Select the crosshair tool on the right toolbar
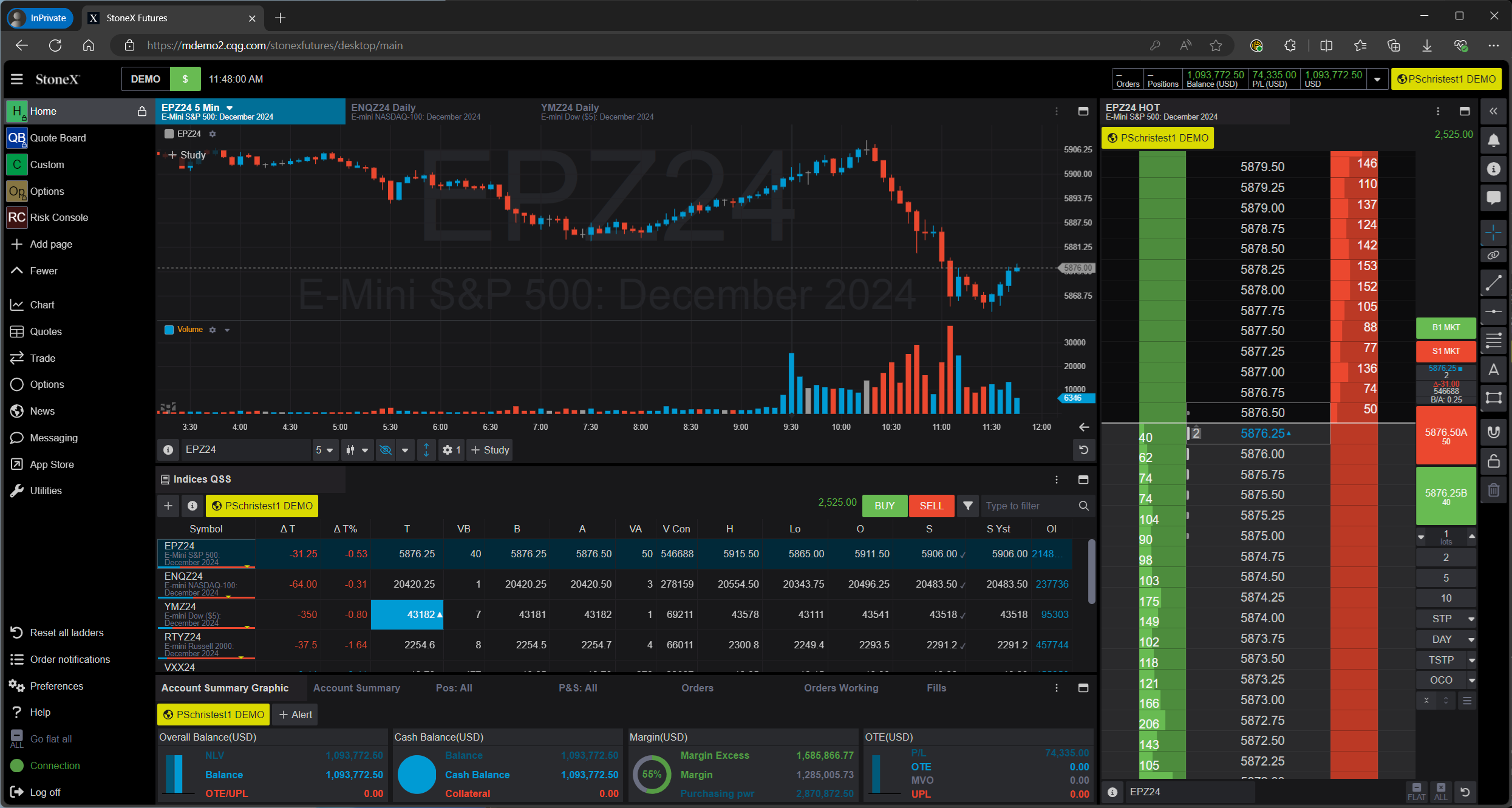The width and height of the screenshot is (1512, 808). pos(1494,233)
